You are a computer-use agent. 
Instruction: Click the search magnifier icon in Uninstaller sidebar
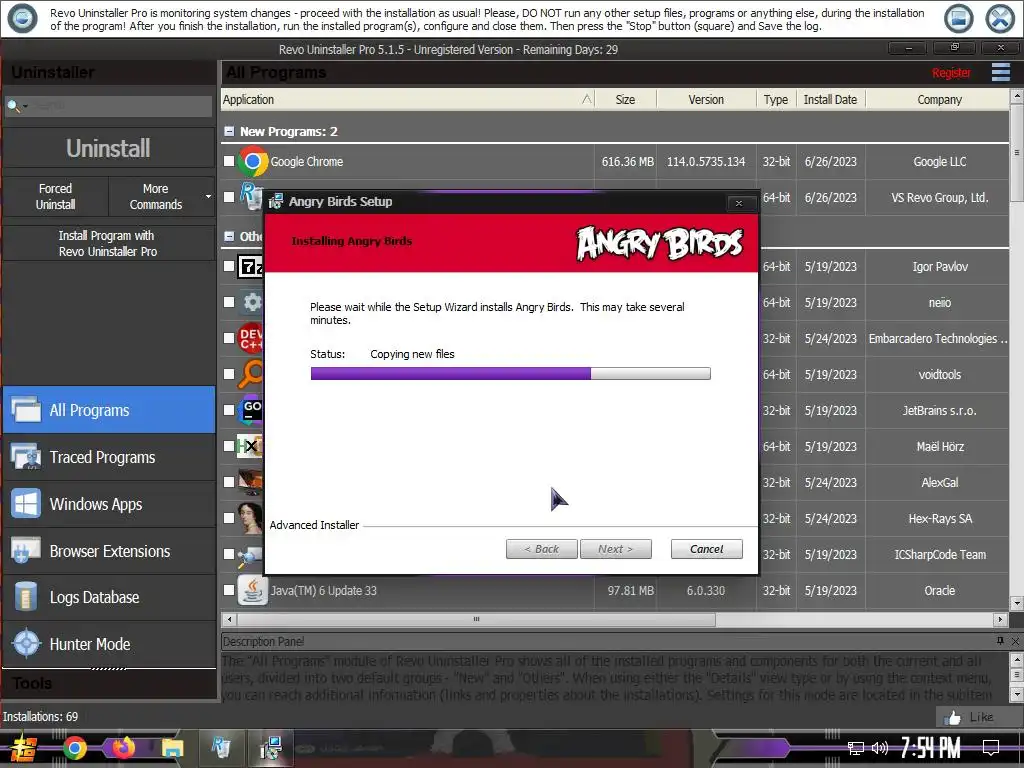[x=13, y=105]
